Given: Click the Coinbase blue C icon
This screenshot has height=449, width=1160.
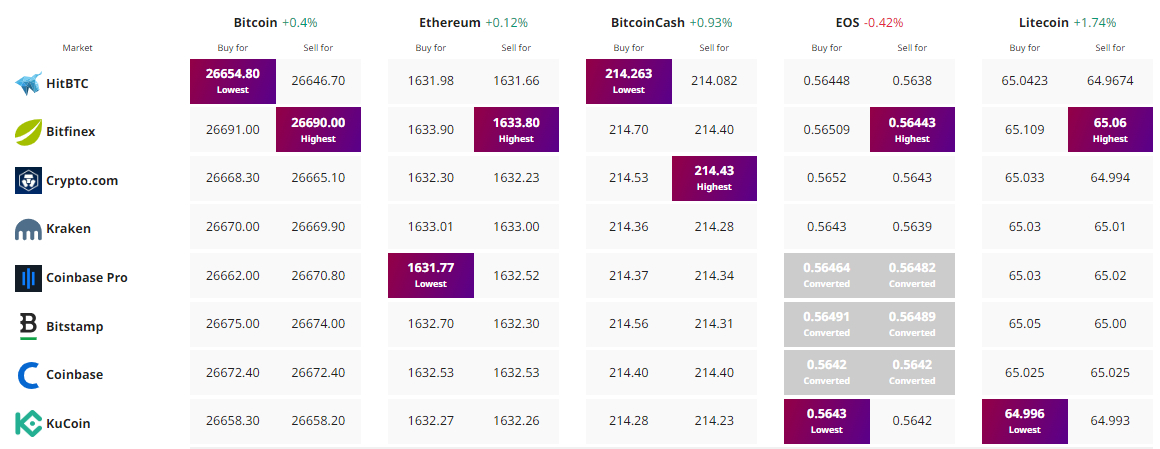Looking at the screenshot, I should click(27, 375).
